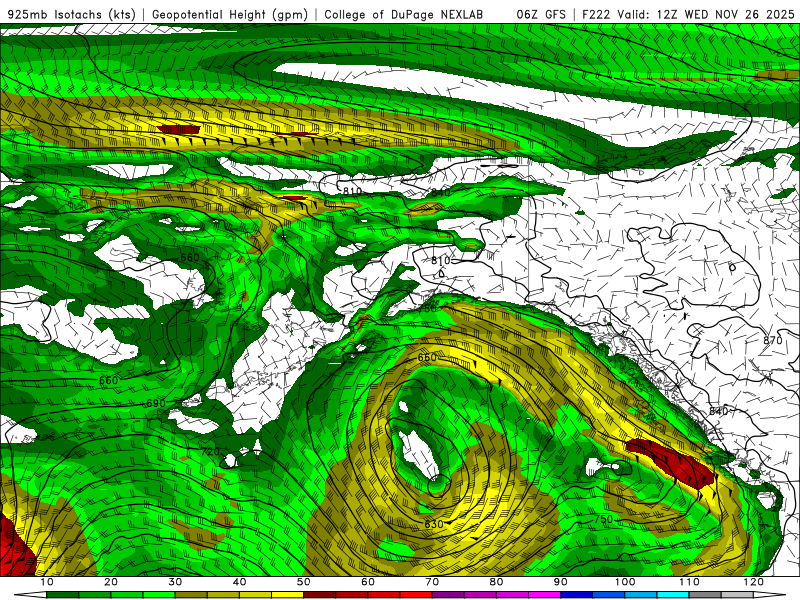Click the colorbar's right end arrow
Screen dimensions: 800x600
(770, 595)
